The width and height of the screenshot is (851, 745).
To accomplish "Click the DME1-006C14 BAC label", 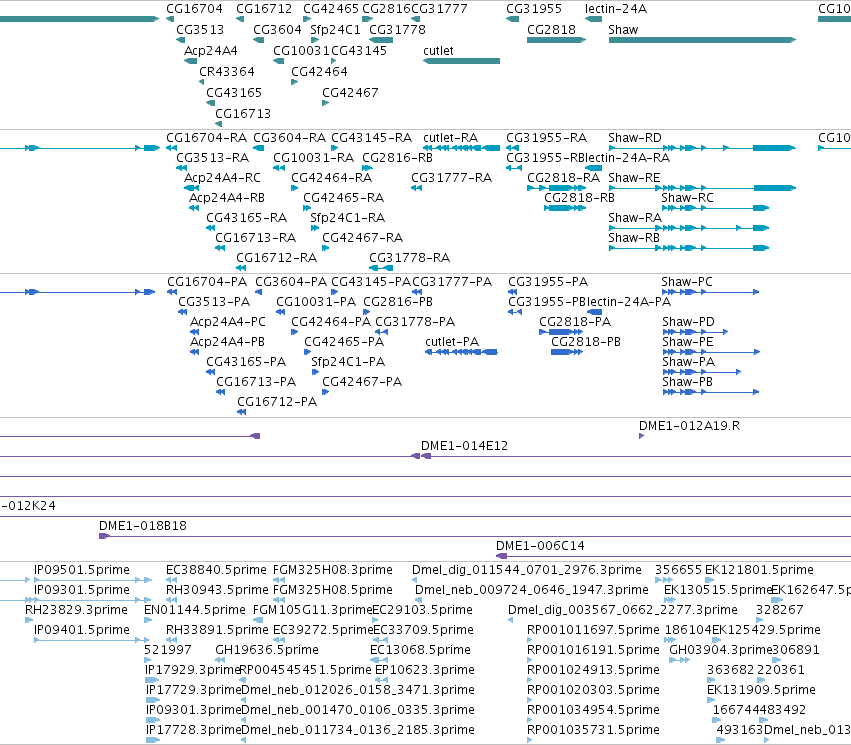I will (541, 546).
